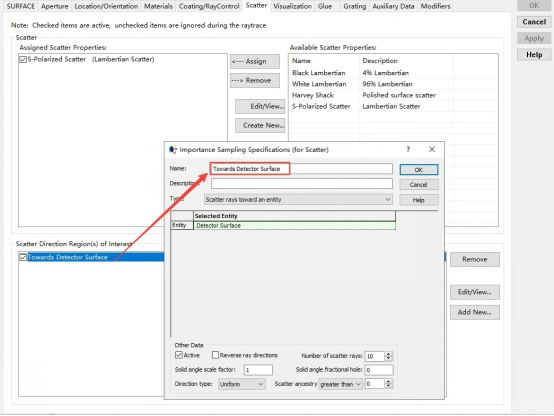Viewport: 554px width, 416px height.
Task: Open the Location/Orientation tab
Action: pos(106,6)
